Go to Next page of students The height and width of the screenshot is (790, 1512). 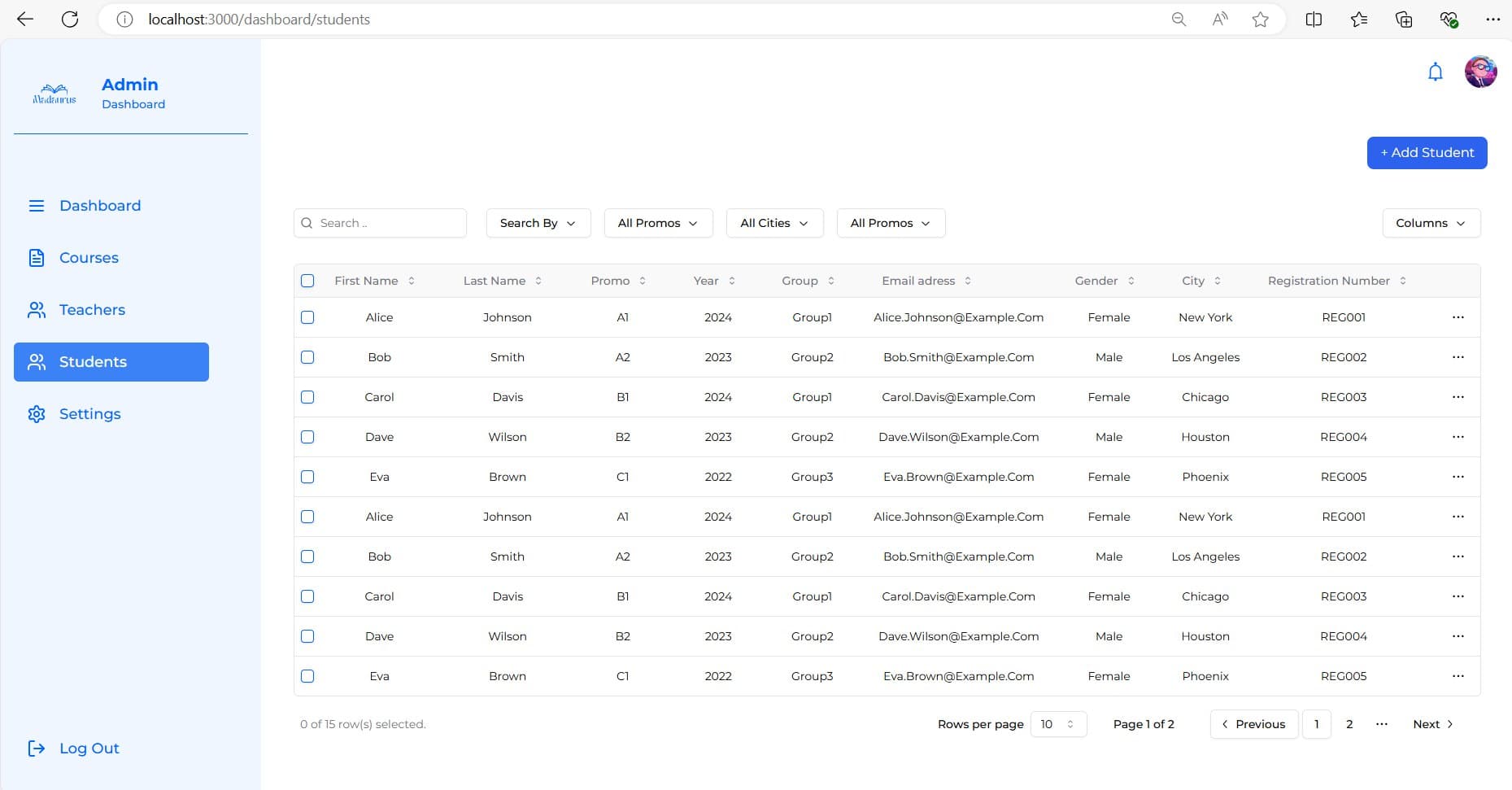[1432, 724]
